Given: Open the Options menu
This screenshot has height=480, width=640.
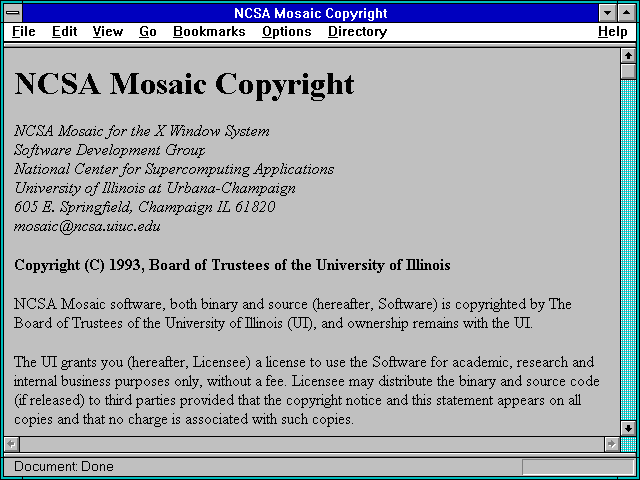Looking at the screenshot, I should click(x=287, y=31).
